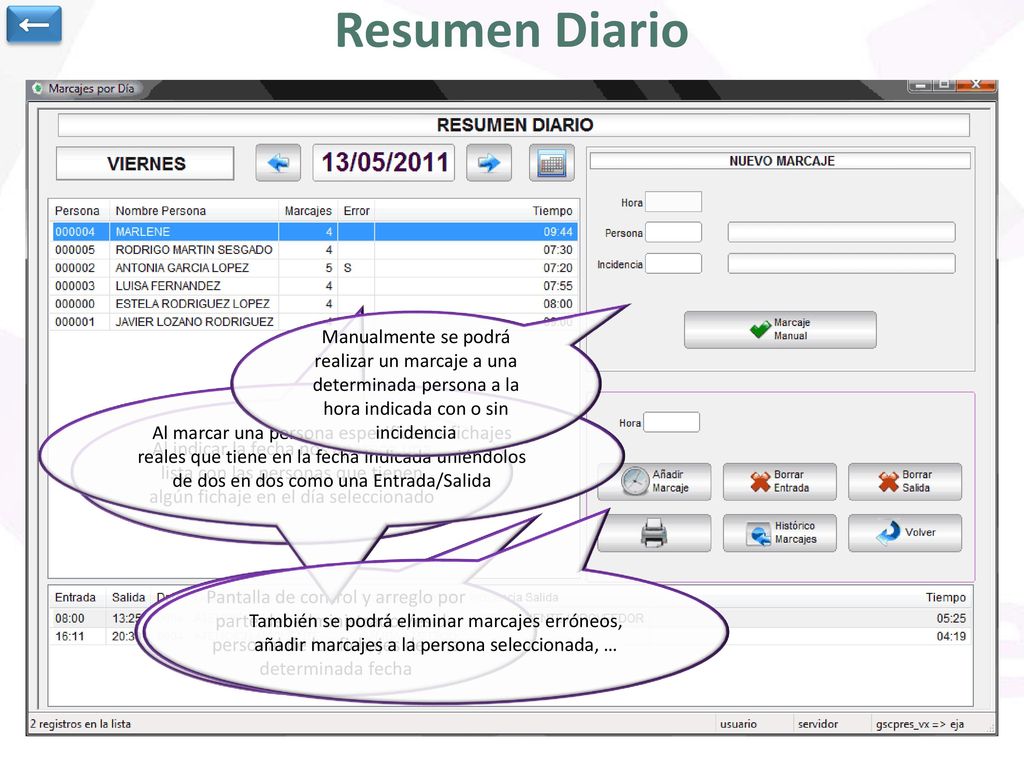Click the Marcaje Manual button
1024x768 pixels.
pyautogui.click(x=780, y=329)
